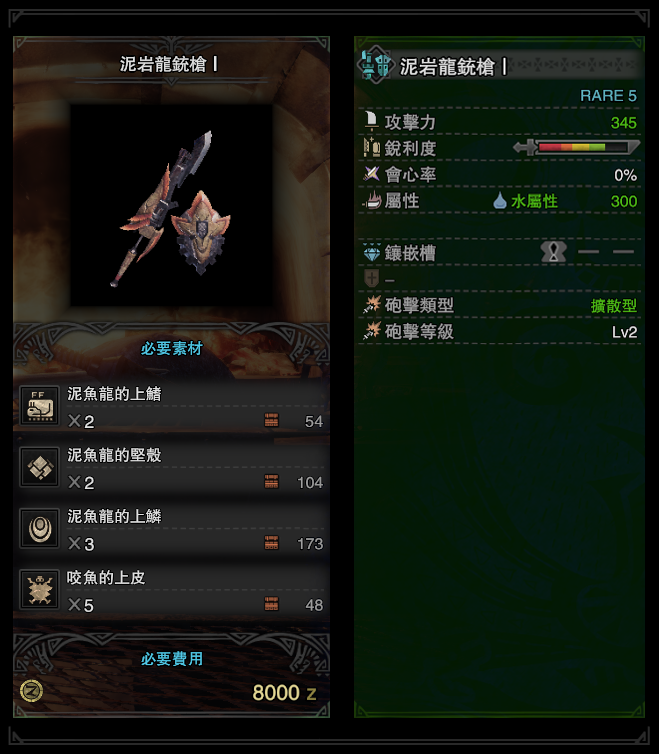Click the shield plus skill slot icon
659x754 pixels.
(x=372, y=278)
